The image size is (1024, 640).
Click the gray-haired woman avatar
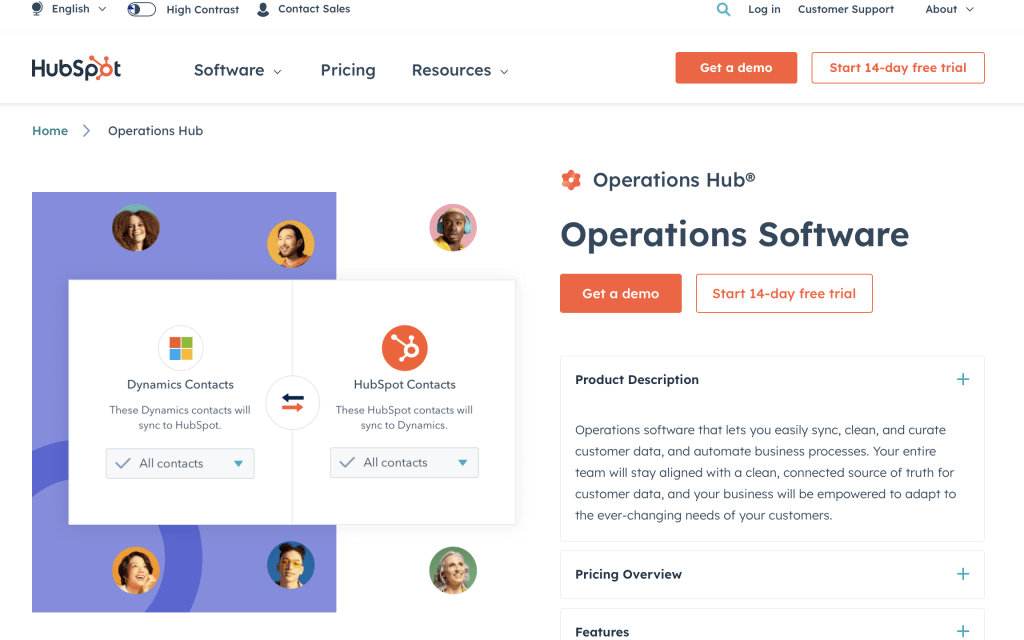[x=453, y=571]
